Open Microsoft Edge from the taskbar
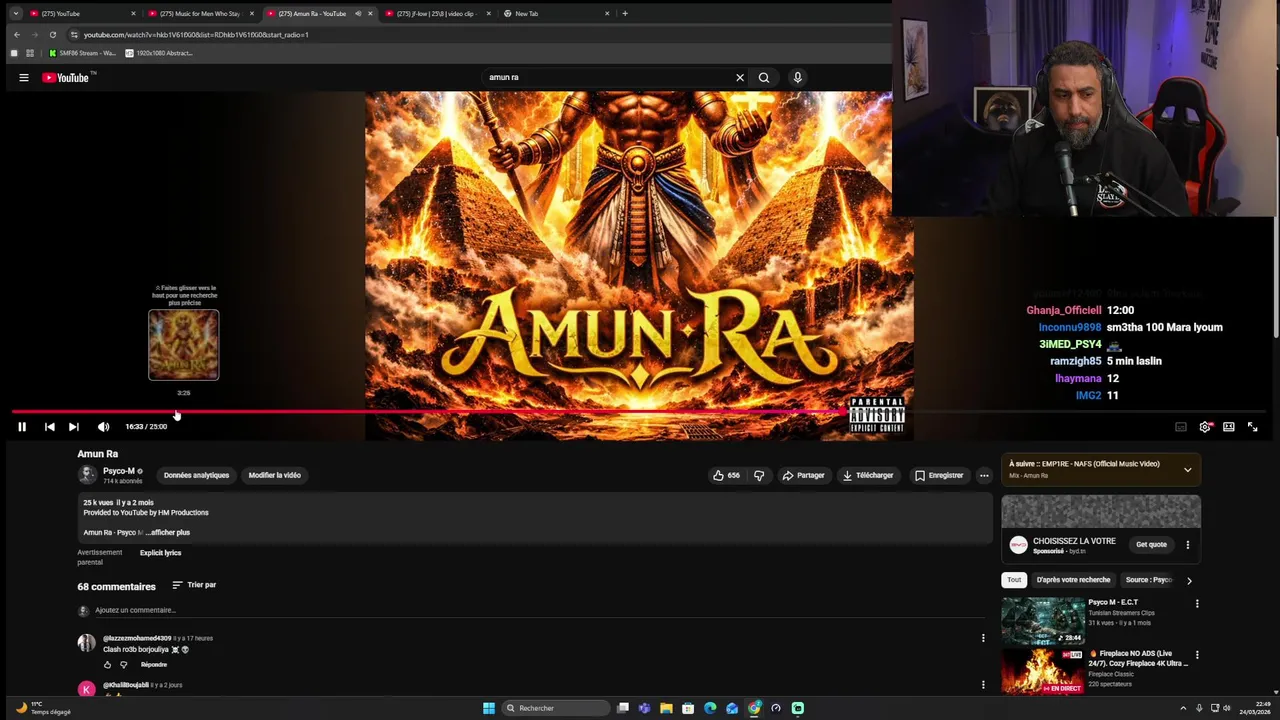 710,708
